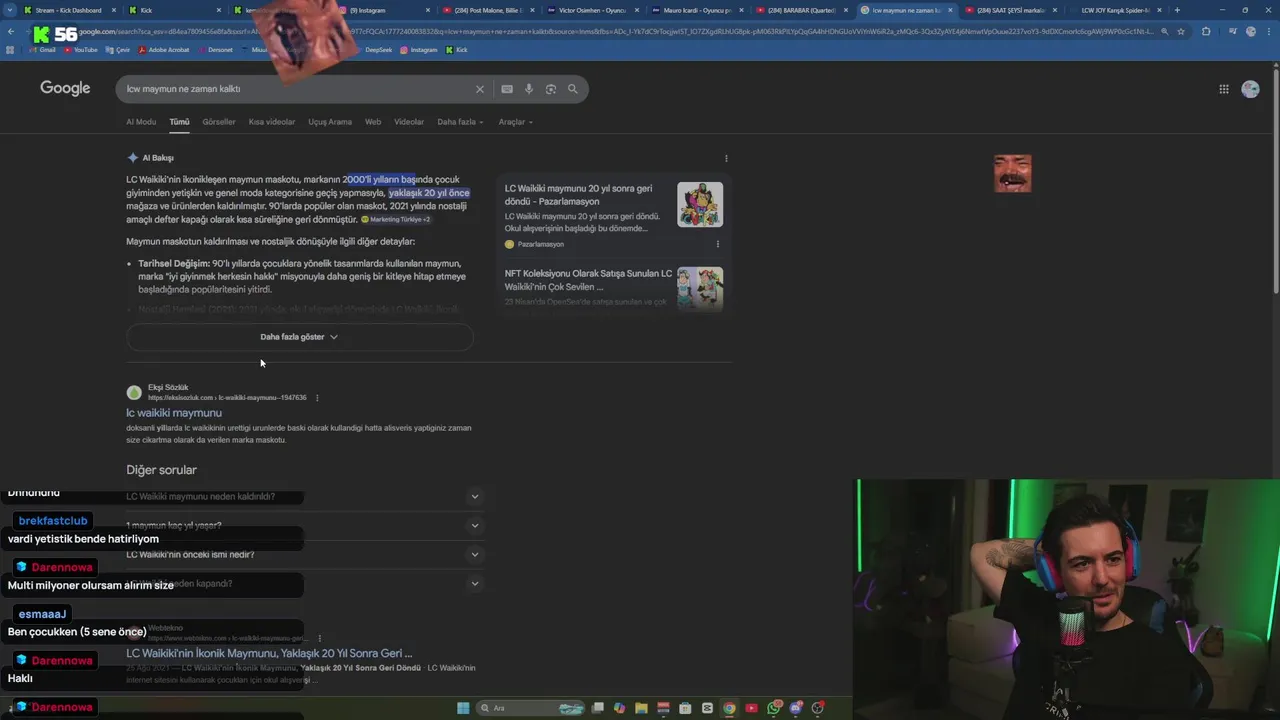Open the Windows Start menu
Image resolution: width=1280 pixels, height=720 pixels.
click(463, 708)
